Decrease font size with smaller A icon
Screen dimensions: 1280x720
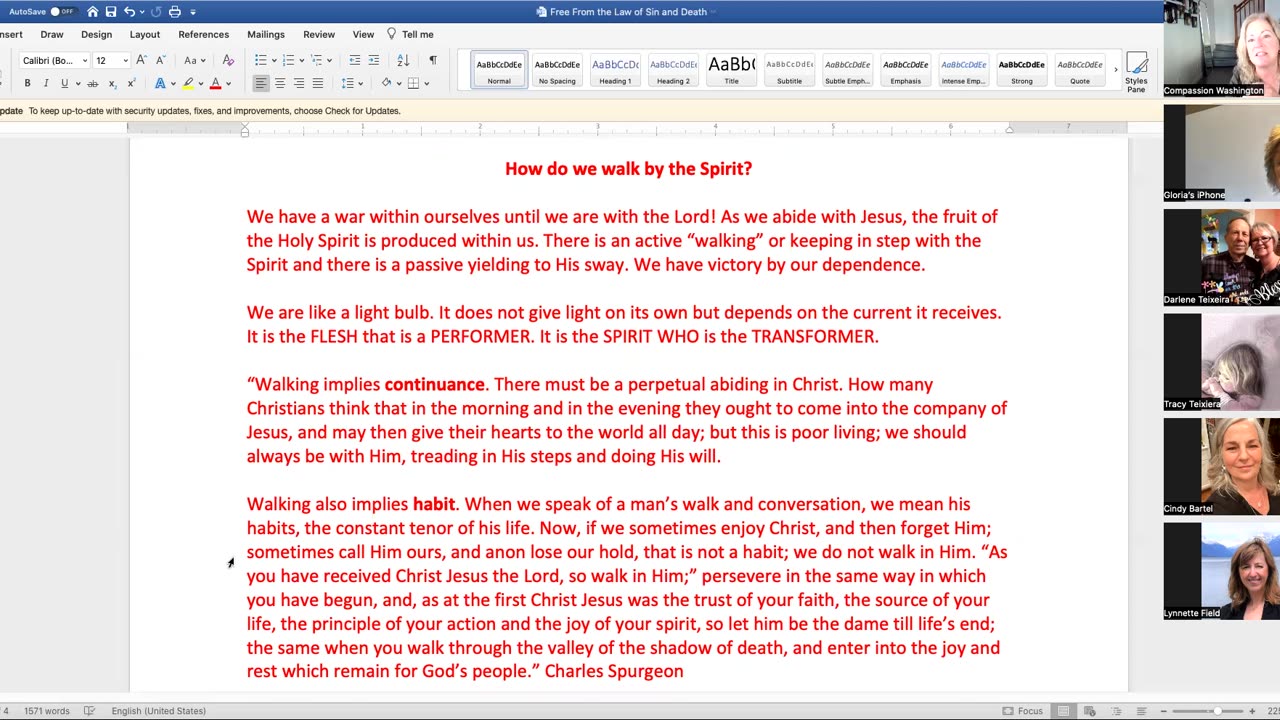pos(160,60)
